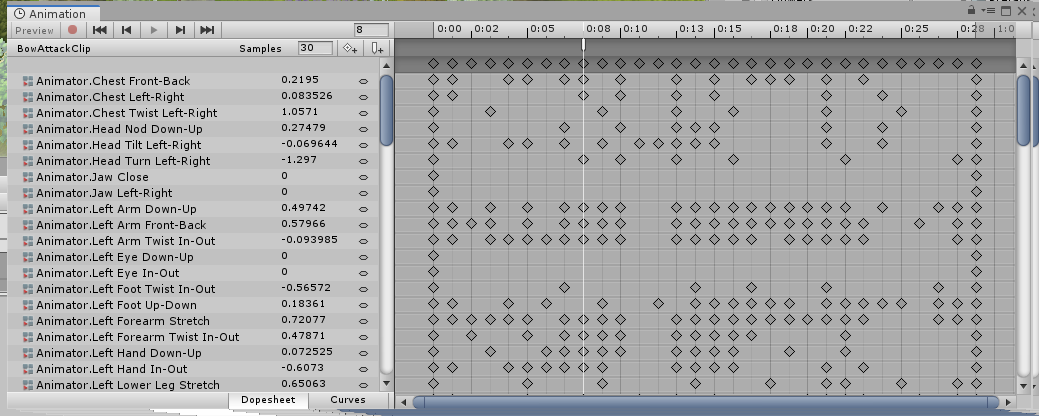Select Jaw Close keyframe at 0:00
This screenshot has width=1039, height=416.
point(433,176)
